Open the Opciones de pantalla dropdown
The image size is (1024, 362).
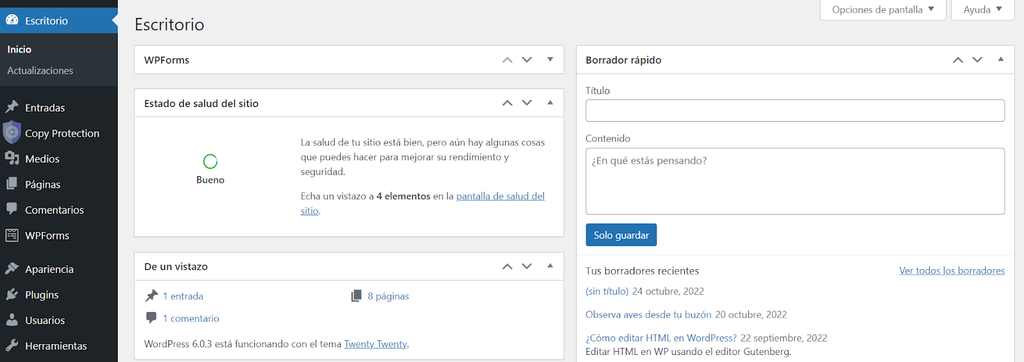[x=884, y=10]
